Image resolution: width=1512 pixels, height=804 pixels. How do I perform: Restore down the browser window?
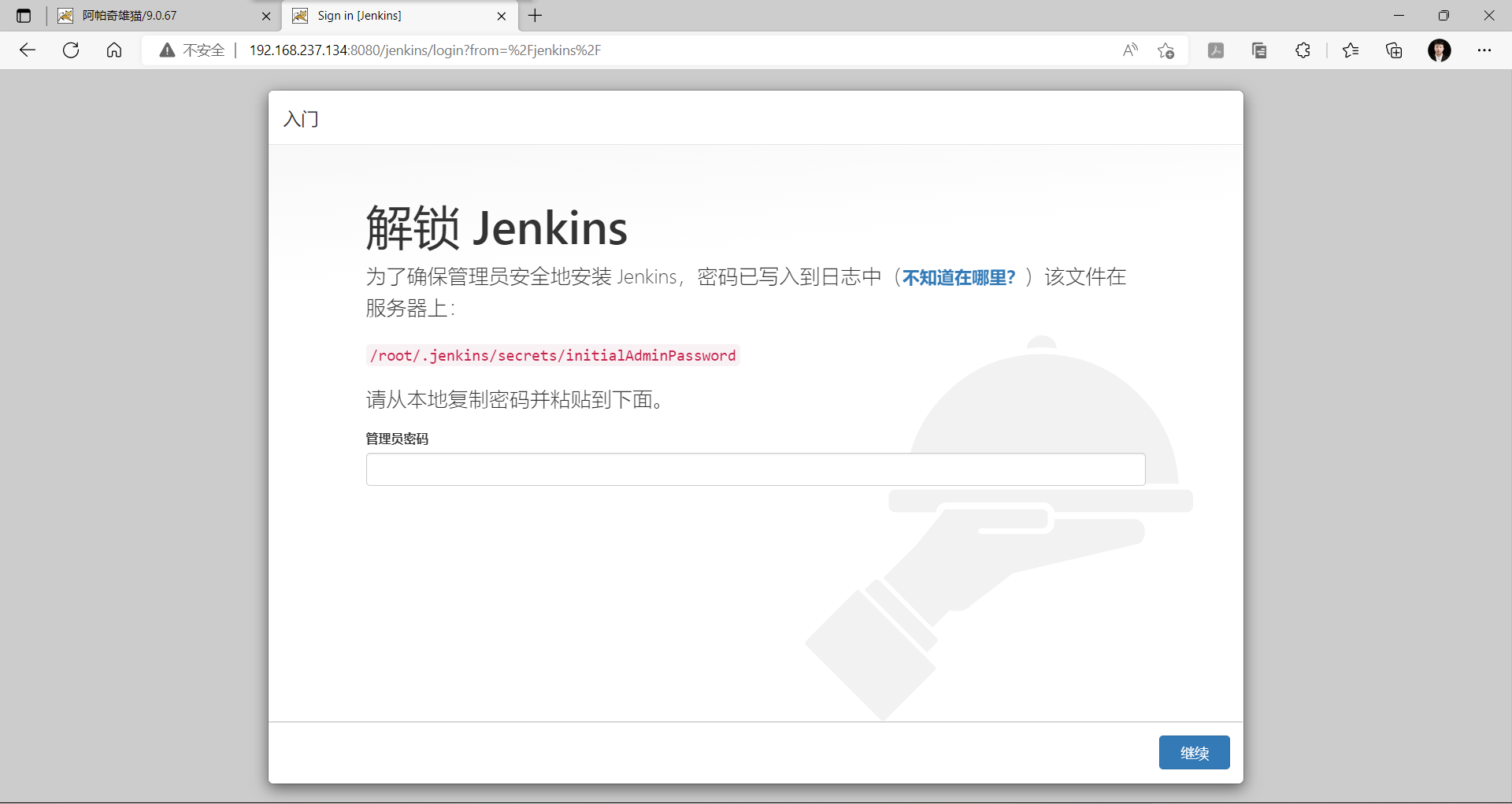1443,16
